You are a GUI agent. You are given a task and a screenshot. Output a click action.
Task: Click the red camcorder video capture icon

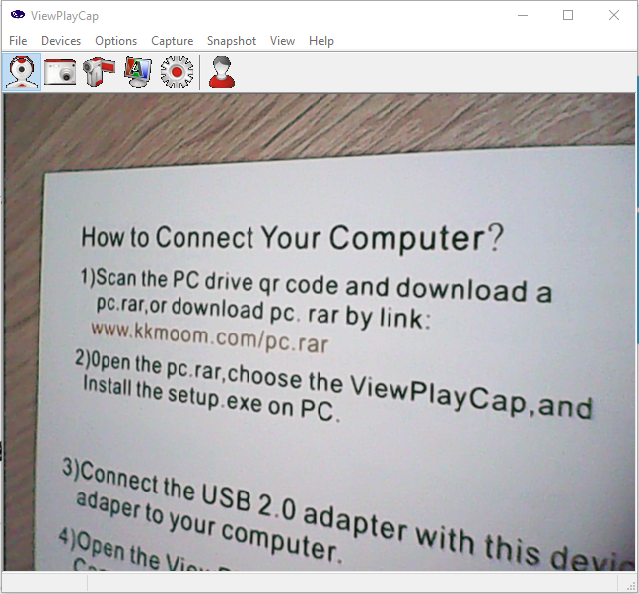(x=99, y=72)
